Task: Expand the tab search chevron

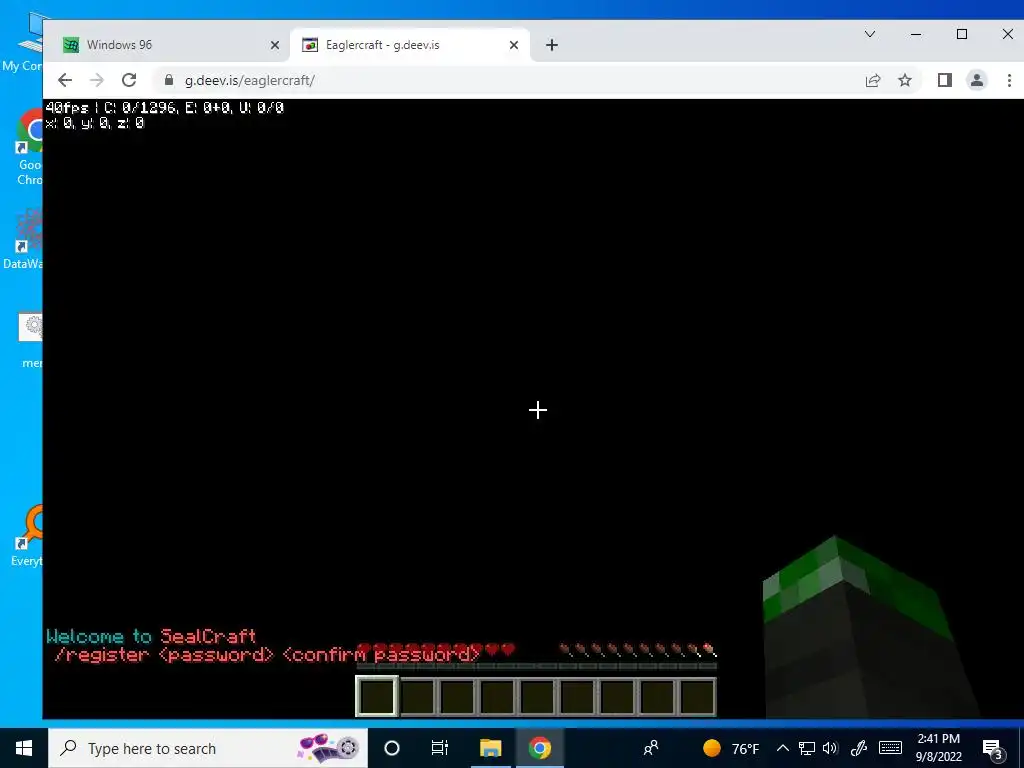Action: coord(870,34)
